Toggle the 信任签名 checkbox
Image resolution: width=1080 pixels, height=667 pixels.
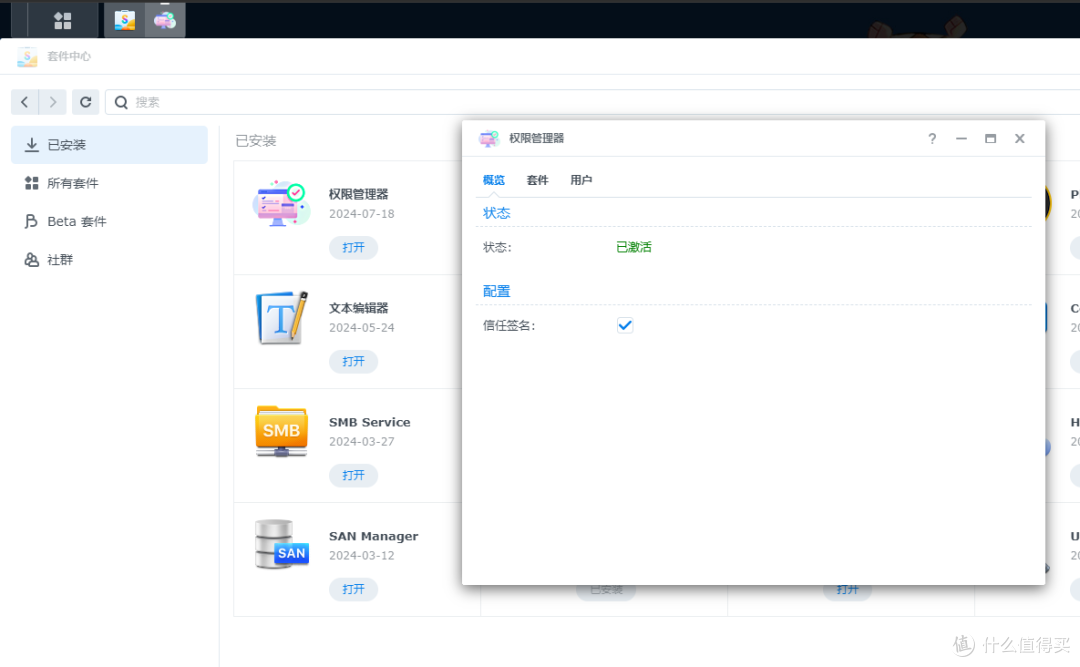625,325
